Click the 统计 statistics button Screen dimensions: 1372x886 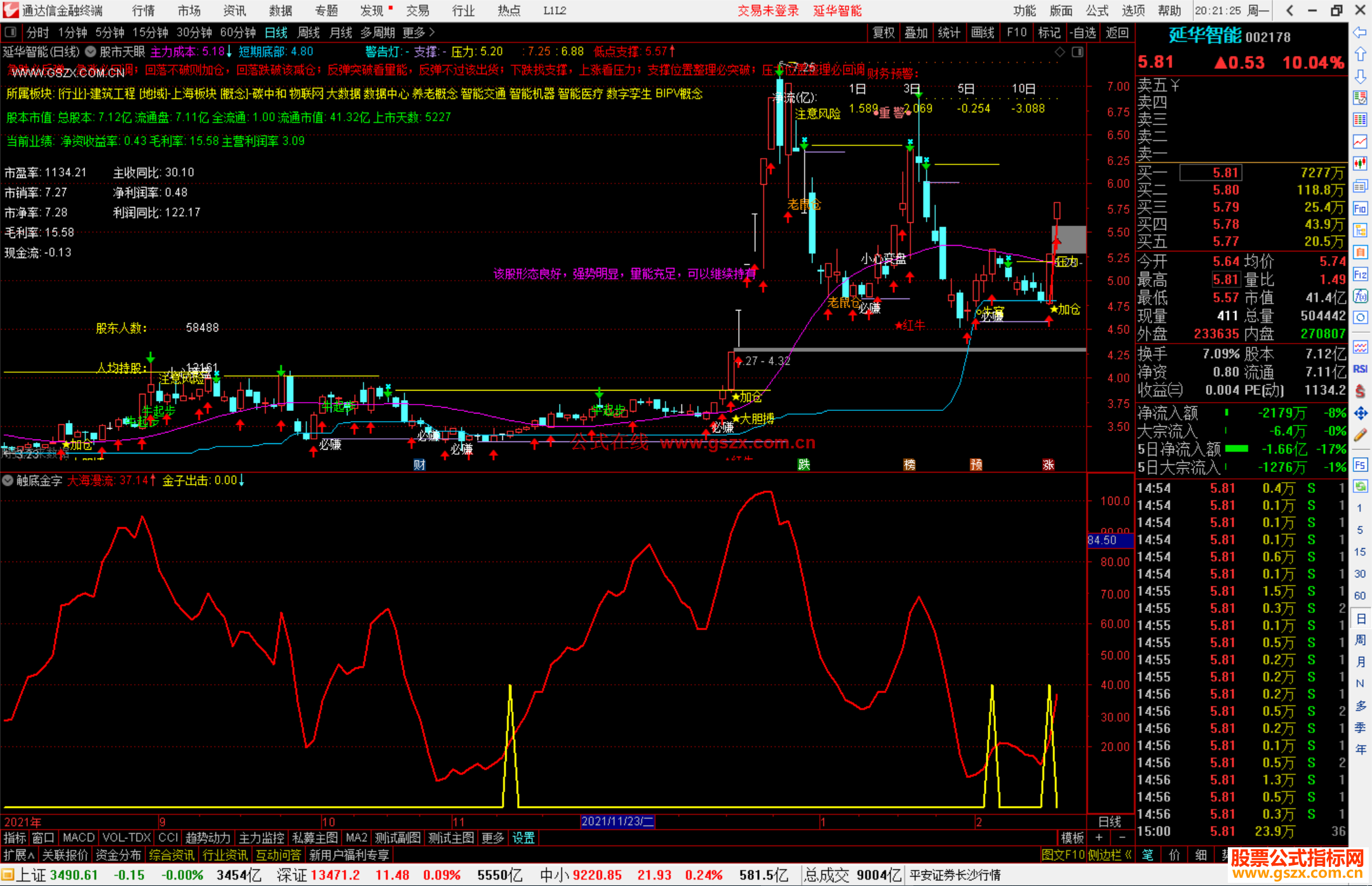(949, 32)
